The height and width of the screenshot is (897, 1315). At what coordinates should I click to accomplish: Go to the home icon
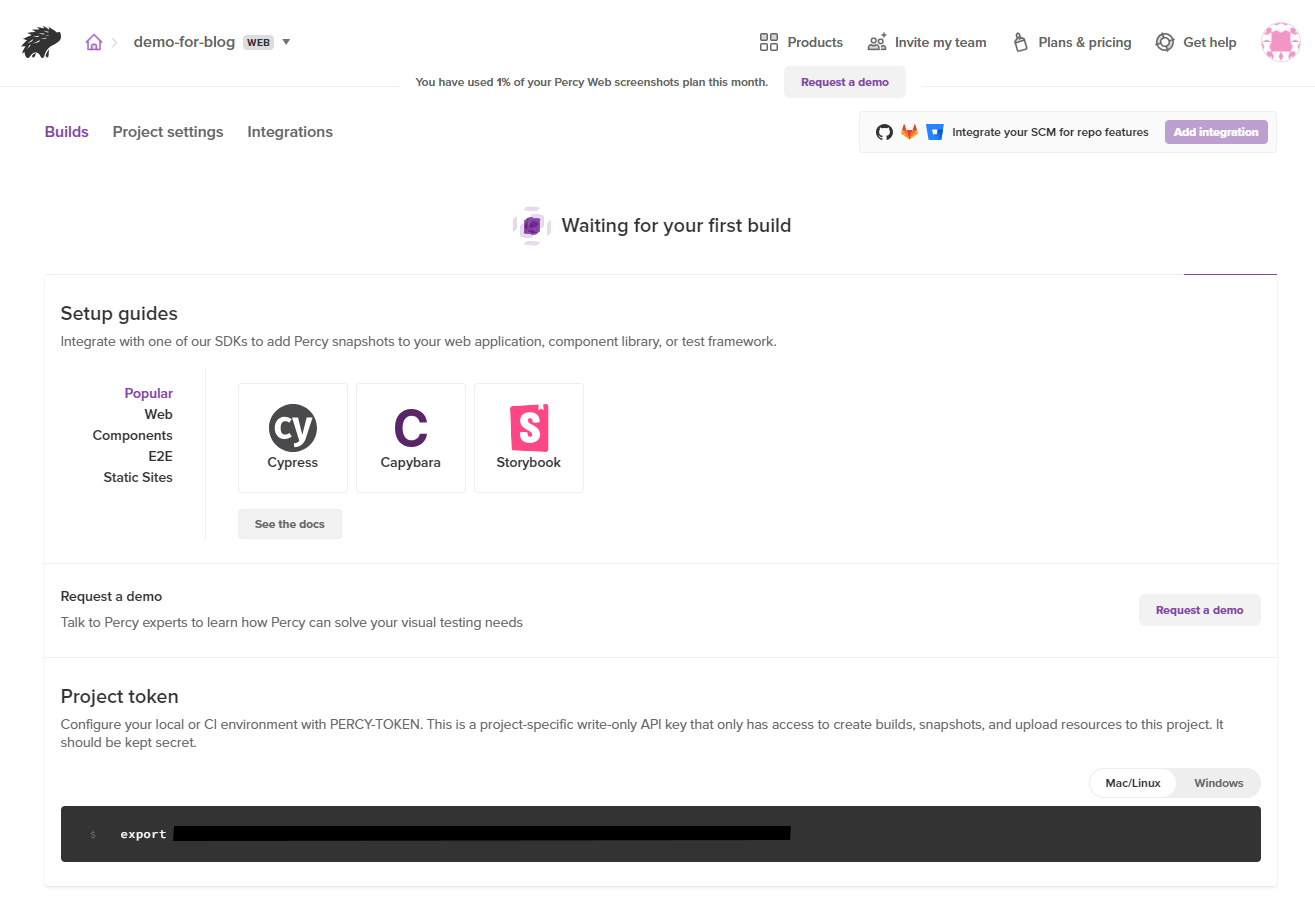point(94,42)
